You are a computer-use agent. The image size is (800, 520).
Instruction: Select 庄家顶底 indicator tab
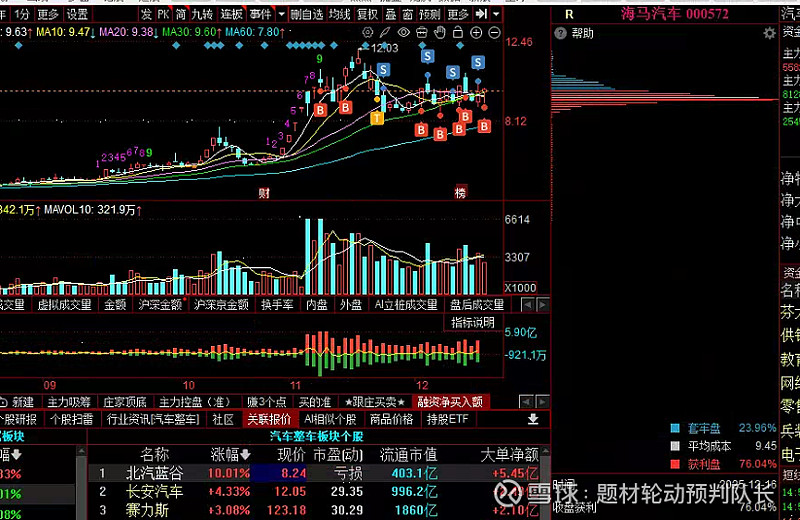point(124,402)
